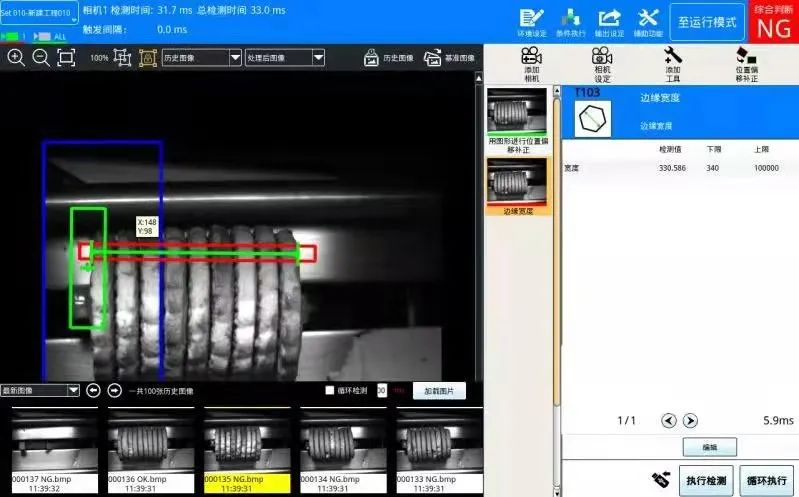
Task: Fit the image to the window
Action: [66, 58]
